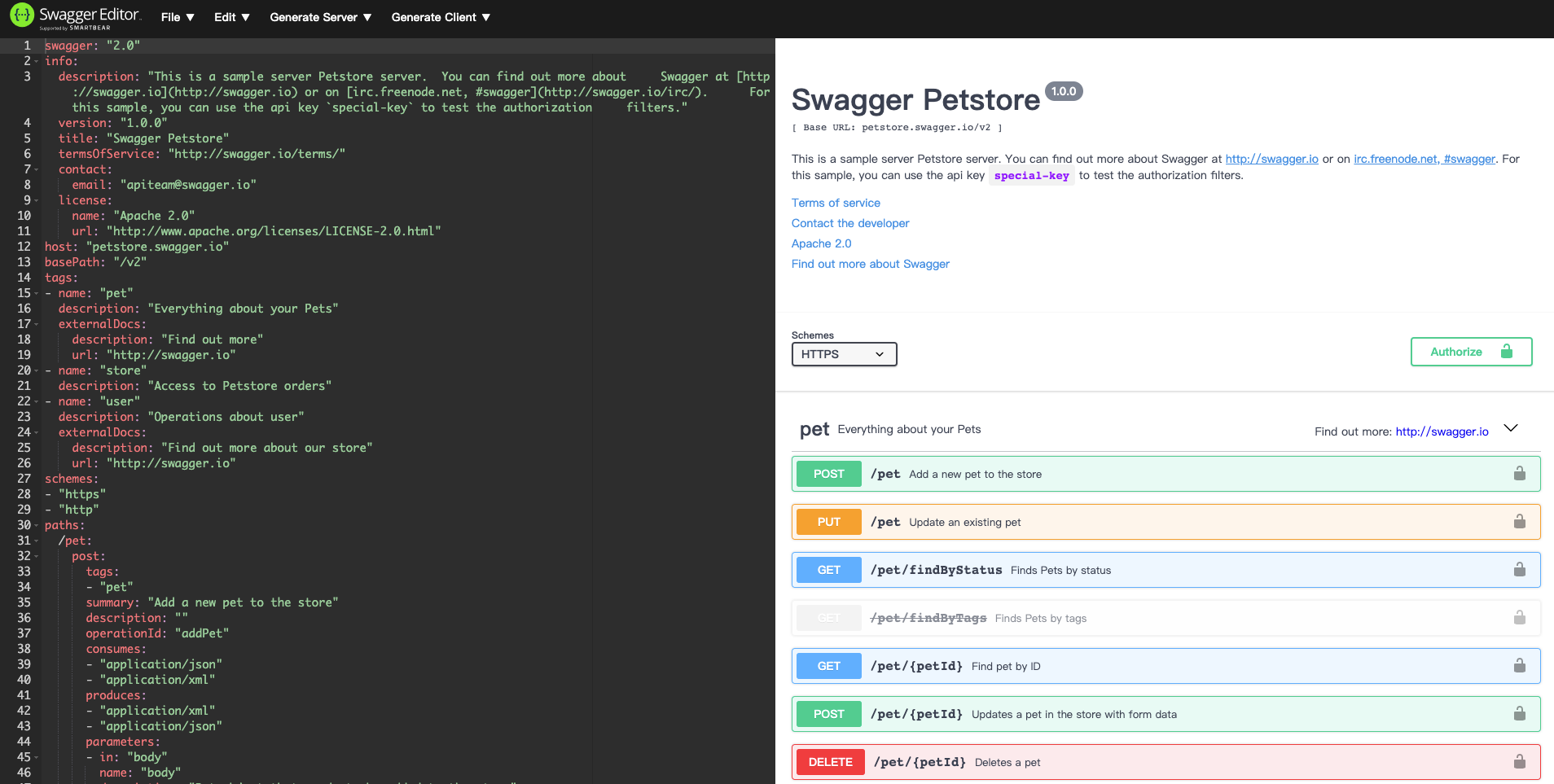
Task: Open the Schemes HTTPS dropdown
Action: (844, 354)
